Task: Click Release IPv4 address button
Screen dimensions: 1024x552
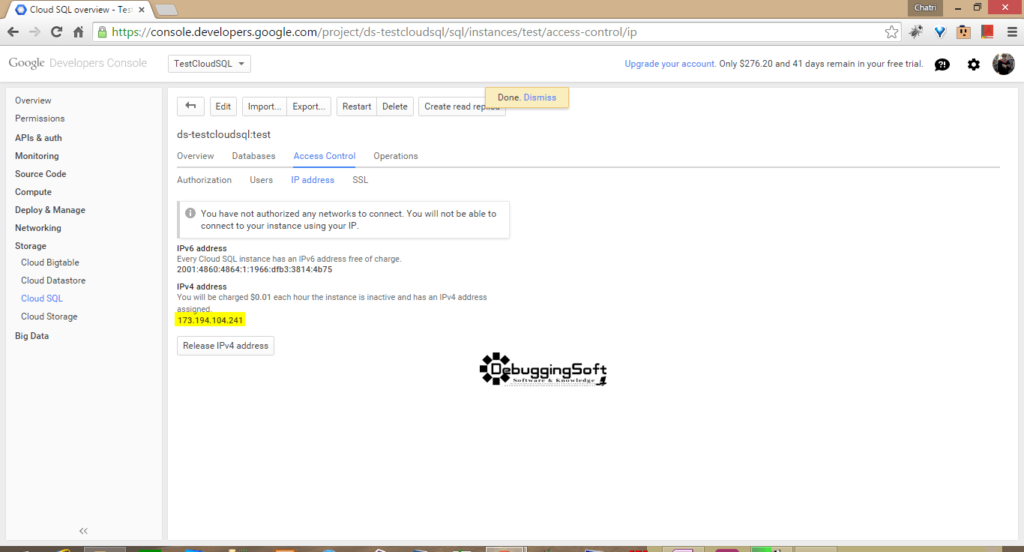Action: click(x=225, y=346)
